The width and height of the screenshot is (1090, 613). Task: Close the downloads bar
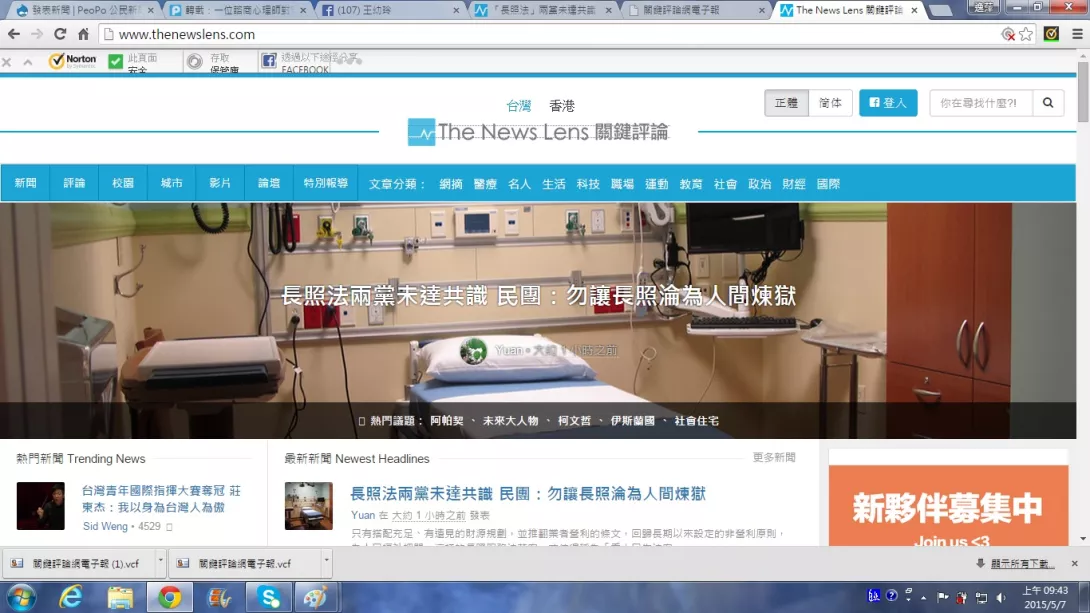[1075, 564]
